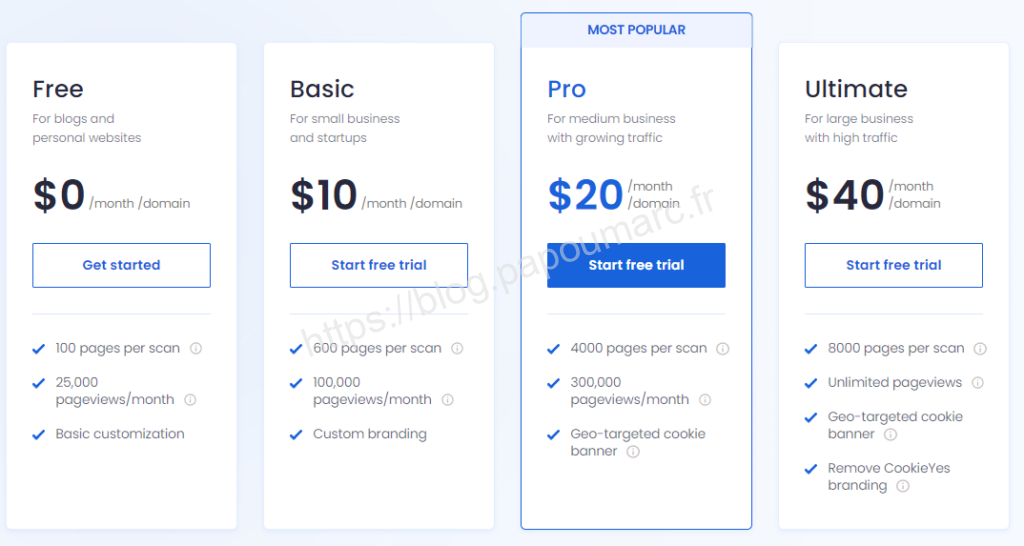
Task: Click the Free plan title
Action: [58, 89]
